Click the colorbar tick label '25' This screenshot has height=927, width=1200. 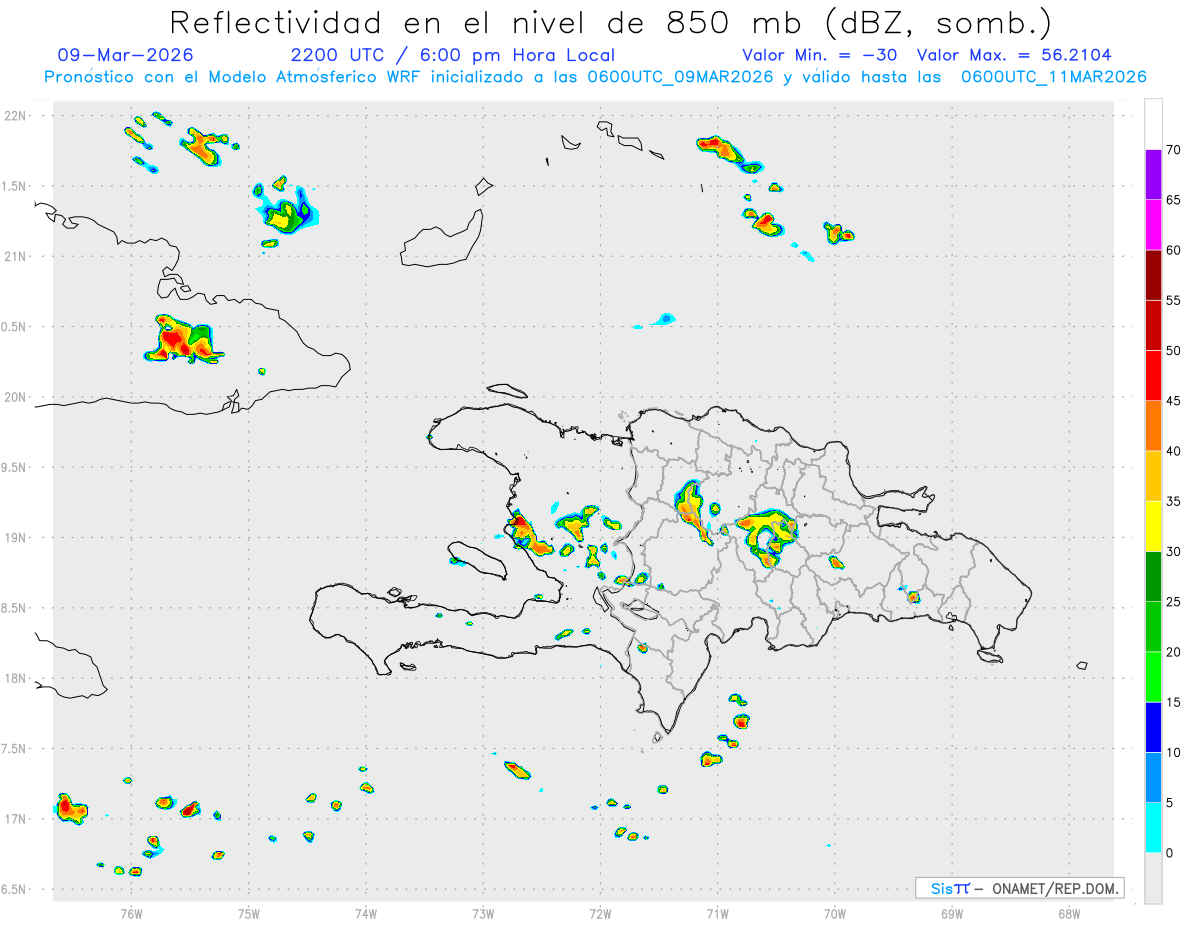[x=1174, y=602]
